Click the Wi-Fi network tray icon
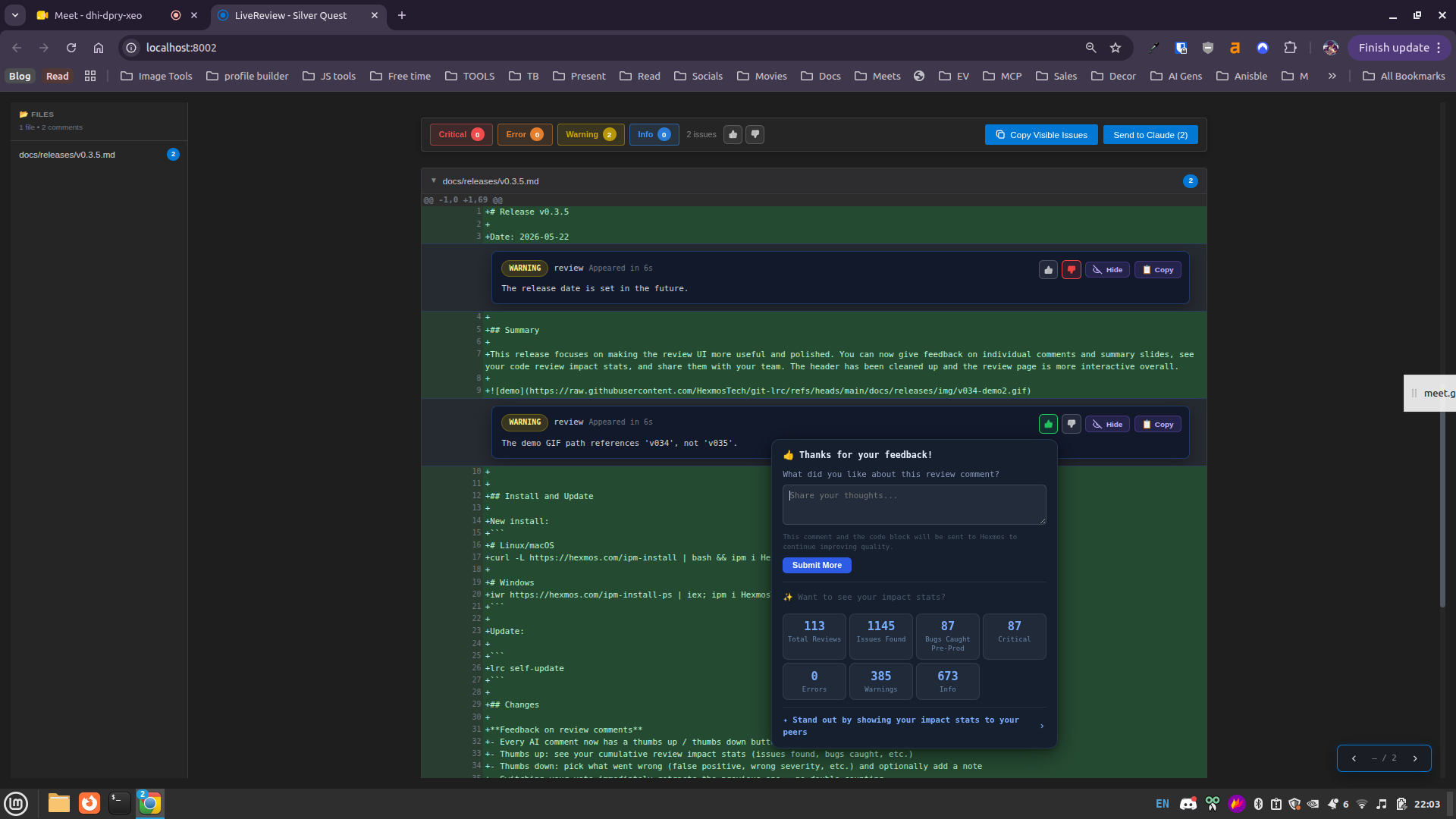This screenshot has height=819, width=1456. point(1362,804)
